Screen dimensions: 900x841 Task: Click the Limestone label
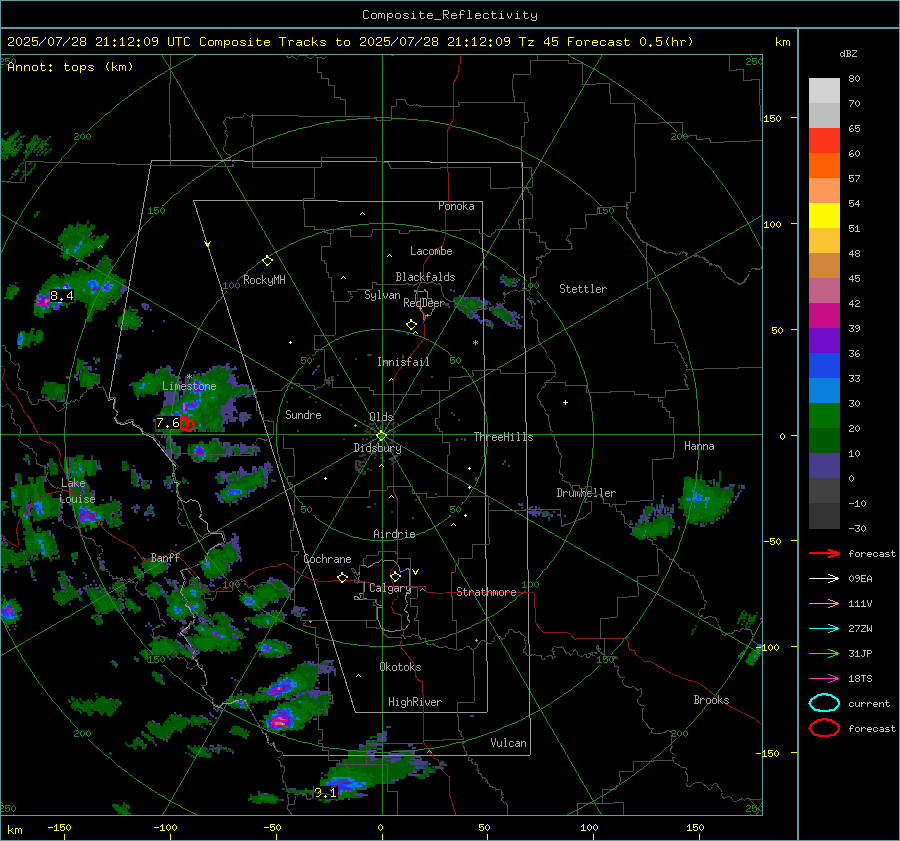click(189, 386)
